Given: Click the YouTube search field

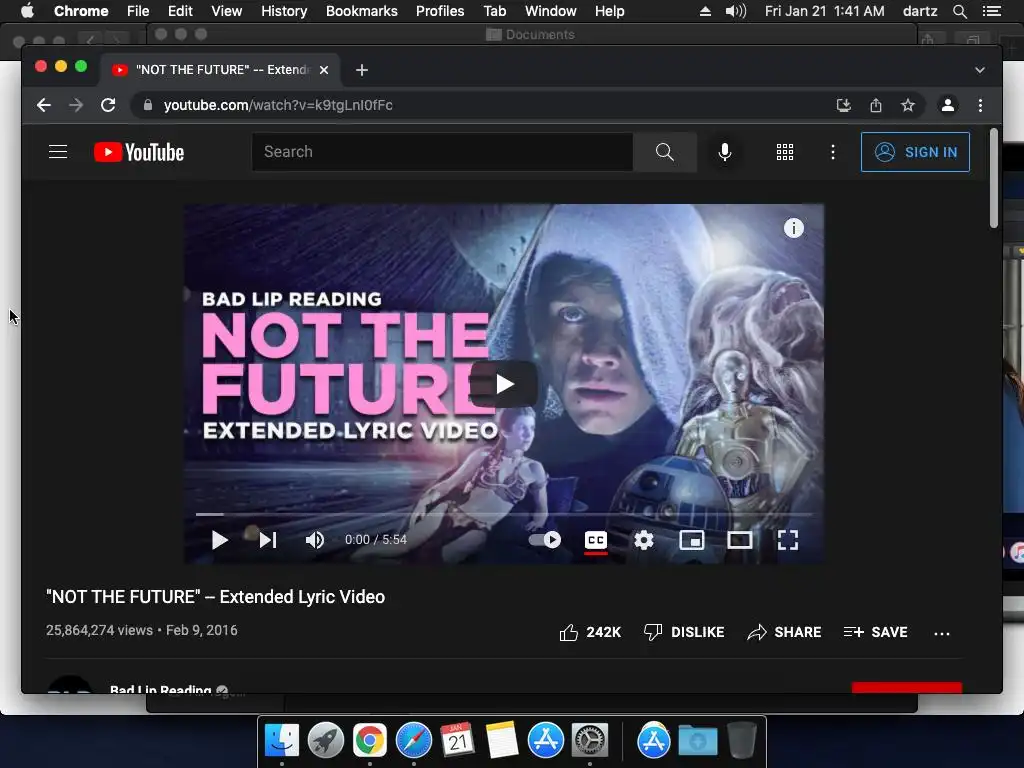Looking at the screenshot, I should coord(442,152).
